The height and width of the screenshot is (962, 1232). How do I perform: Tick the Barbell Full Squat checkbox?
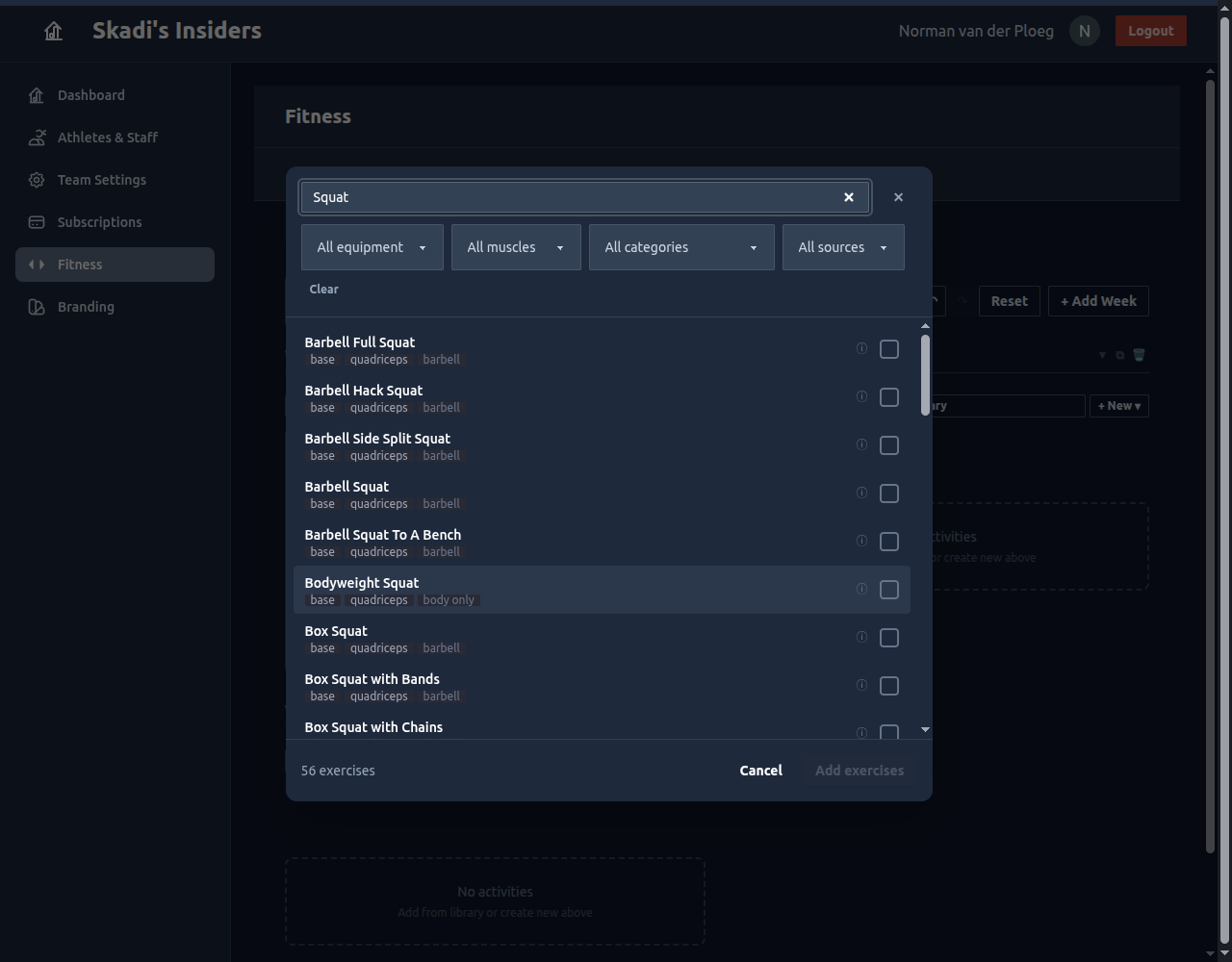889,349
